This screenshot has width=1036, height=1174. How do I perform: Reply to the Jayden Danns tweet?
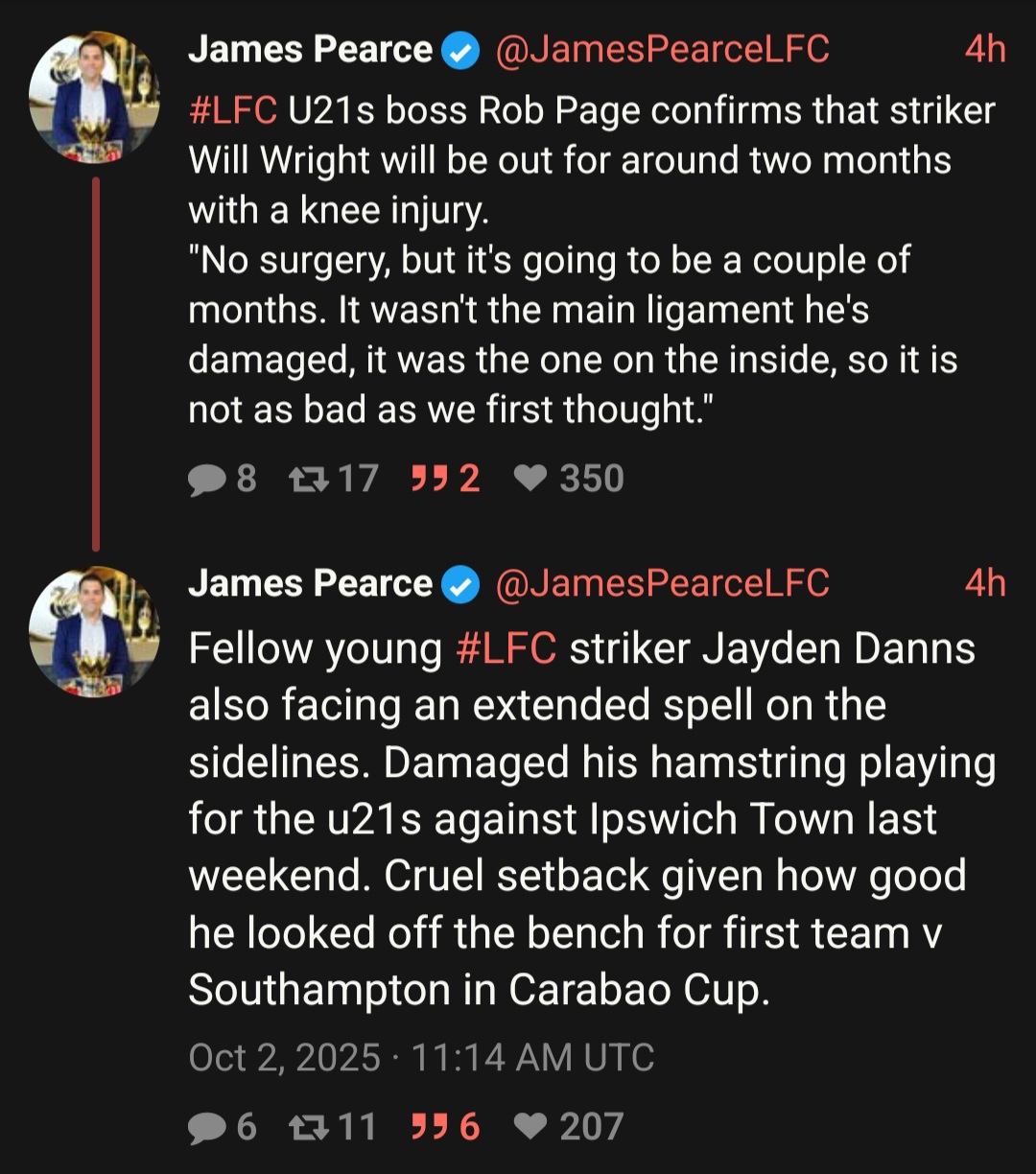[x=205, y=1127]
